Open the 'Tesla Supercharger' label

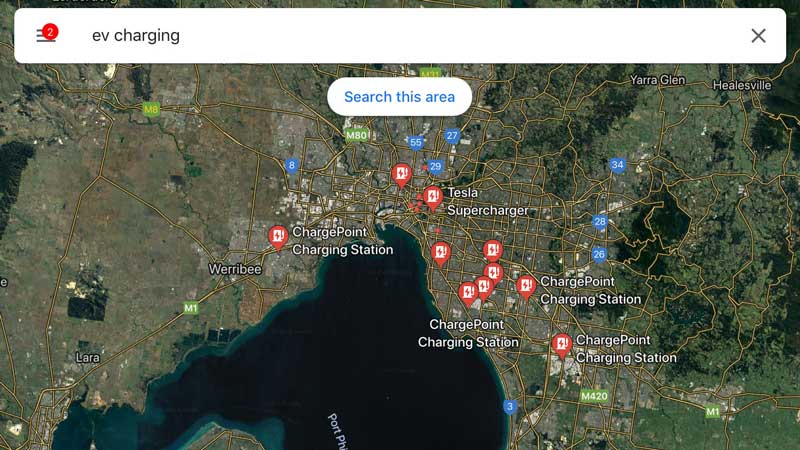[487, 202]
